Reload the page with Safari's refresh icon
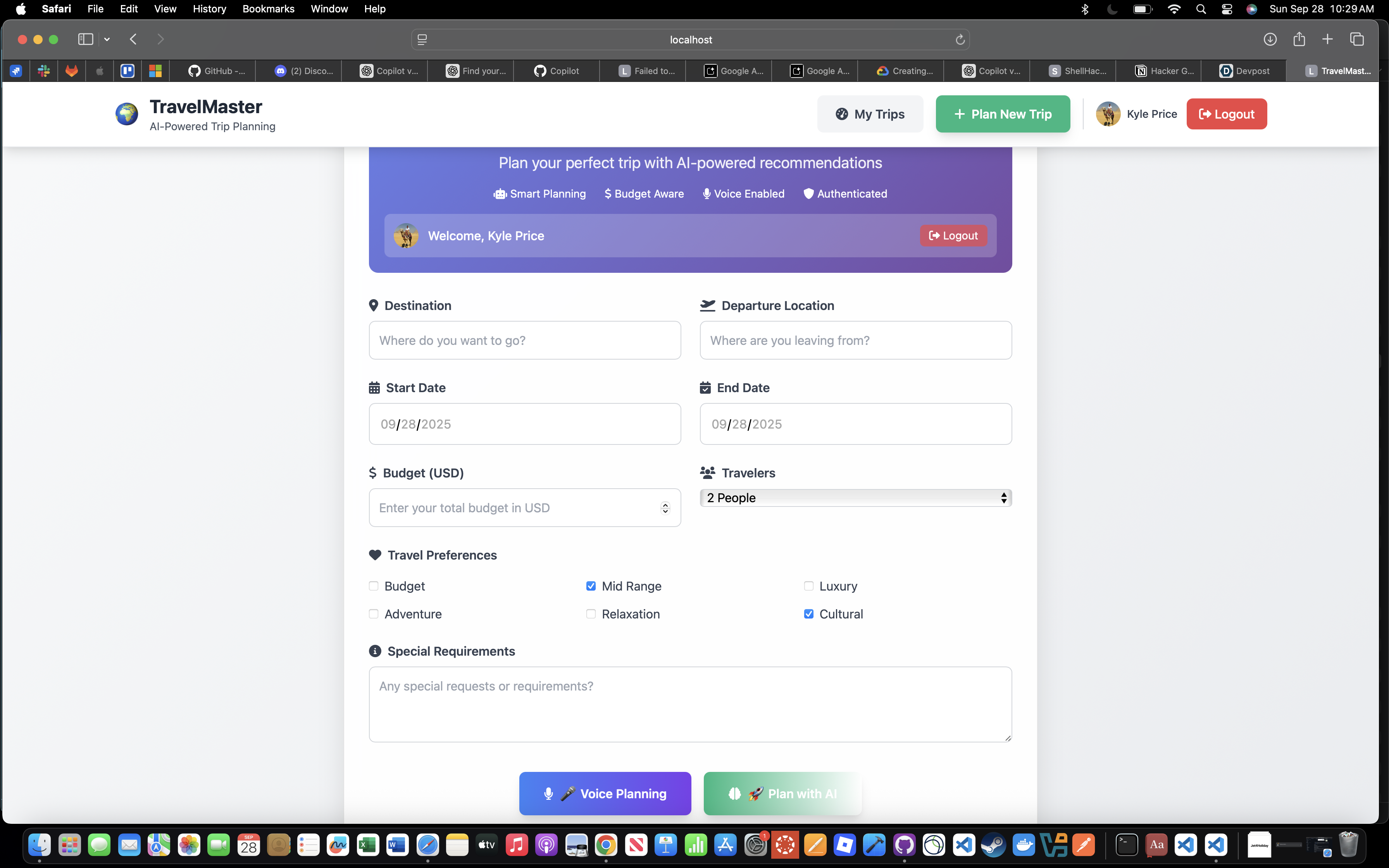The width and height of the screenshot is (1389, 868). click(x=960, y=40)
